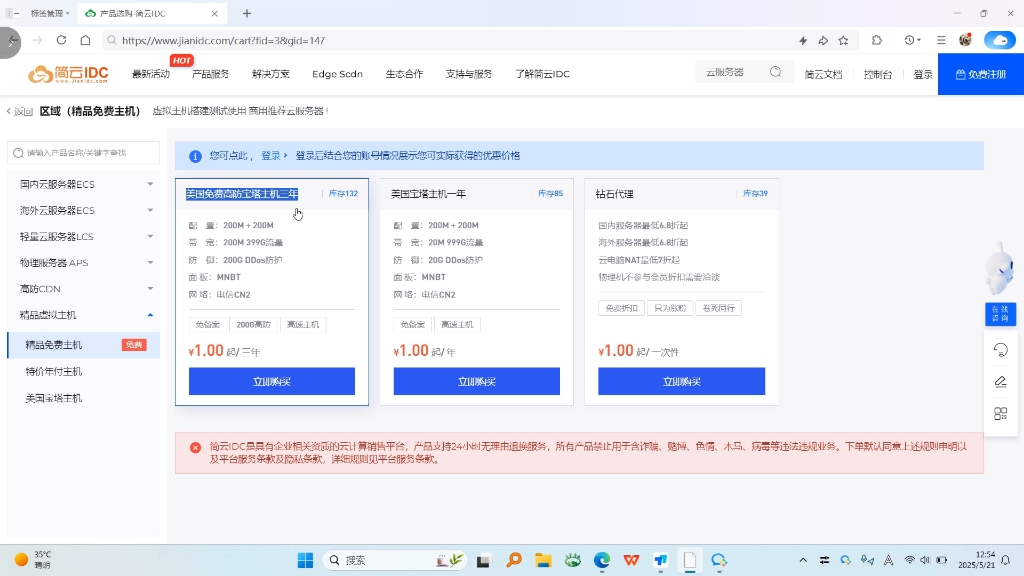Click the floating edit pencil icon

(x=1000, y=381)
